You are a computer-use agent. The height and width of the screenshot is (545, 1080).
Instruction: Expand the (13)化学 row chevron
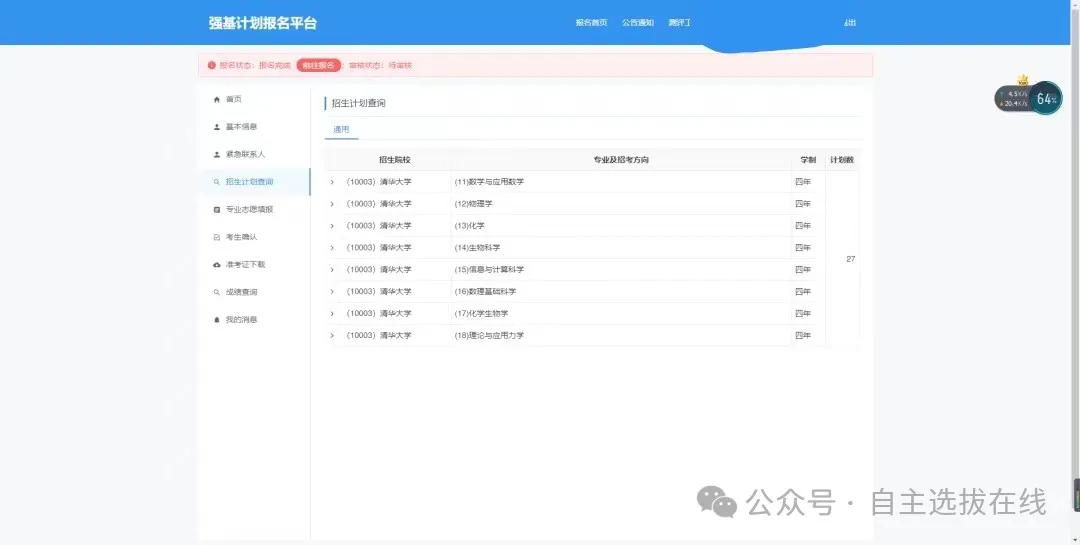click(x=332, y=226)
